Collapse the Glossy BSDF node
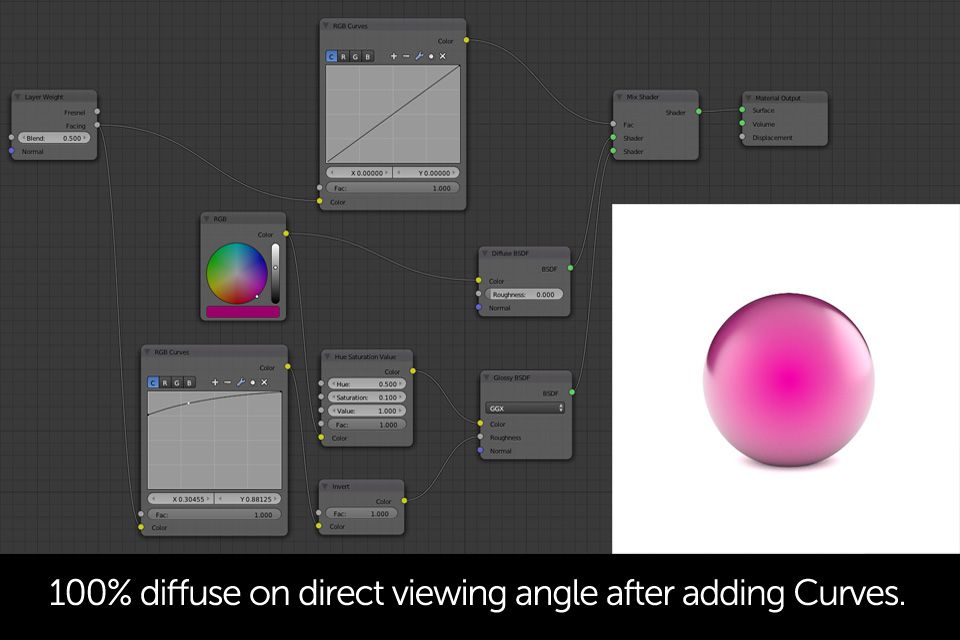Viewport: 960px width, 640px height. 487,377
